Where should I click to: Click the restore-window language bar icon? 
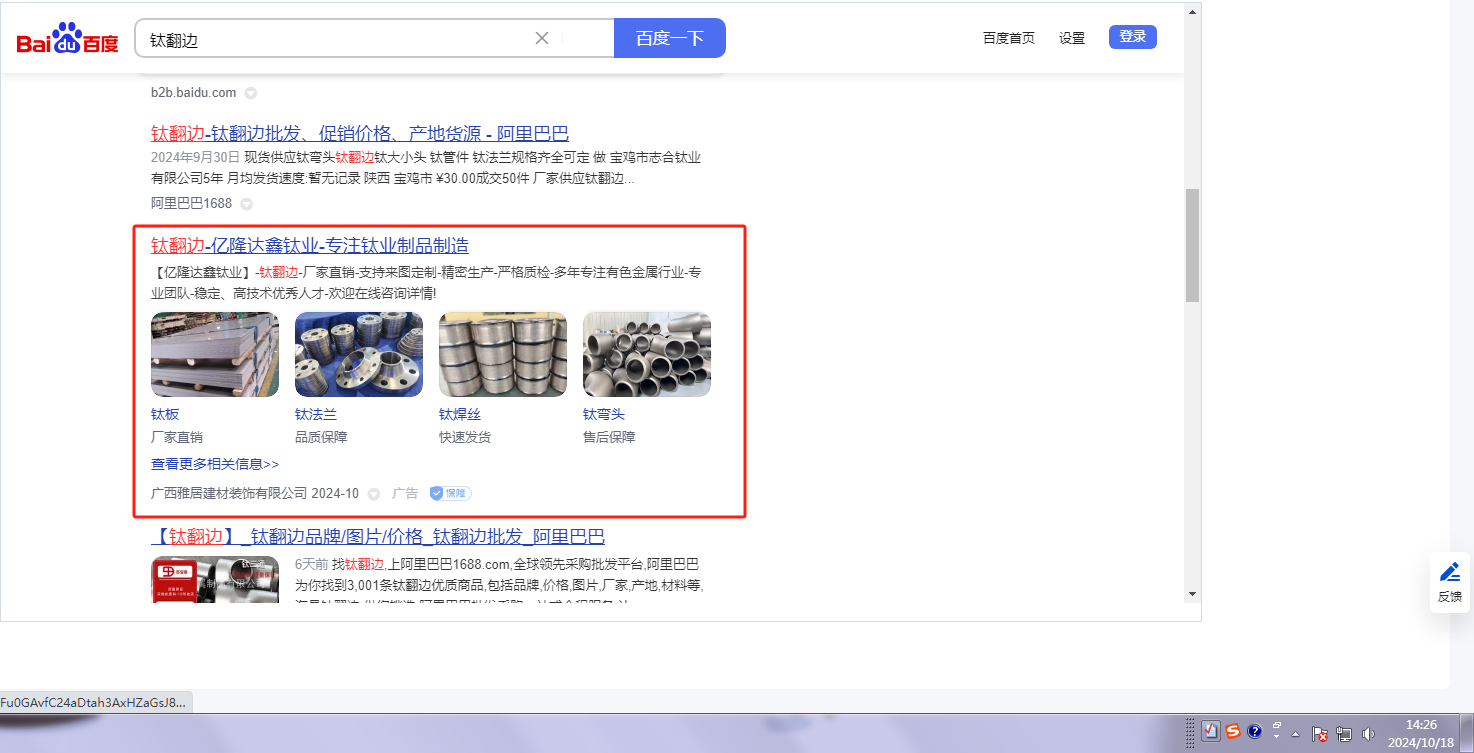[x=1277, y=725]
